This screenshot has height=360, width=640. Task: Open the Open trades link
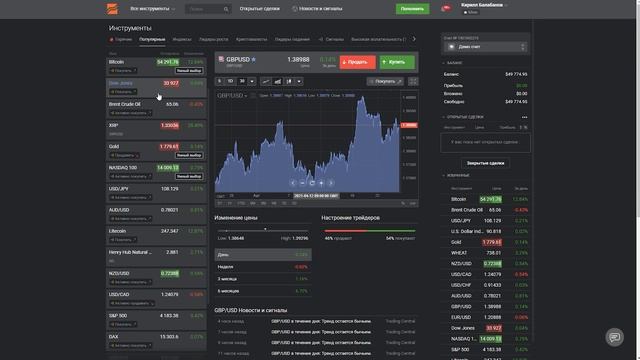260,9
